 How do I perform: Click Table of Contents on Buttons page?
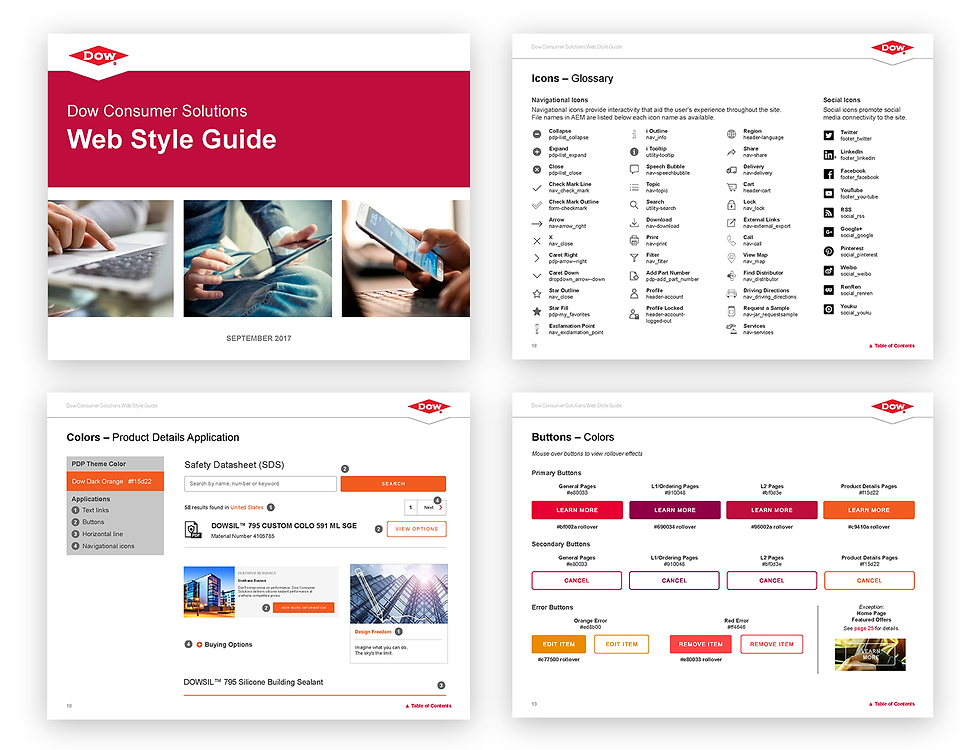pos(892,704)
